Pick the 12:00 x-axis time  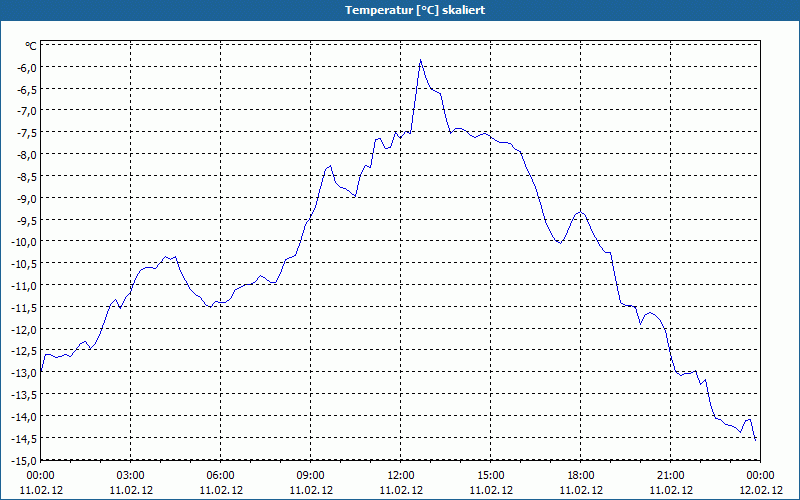pyautogui.click(x=401, y=476)
